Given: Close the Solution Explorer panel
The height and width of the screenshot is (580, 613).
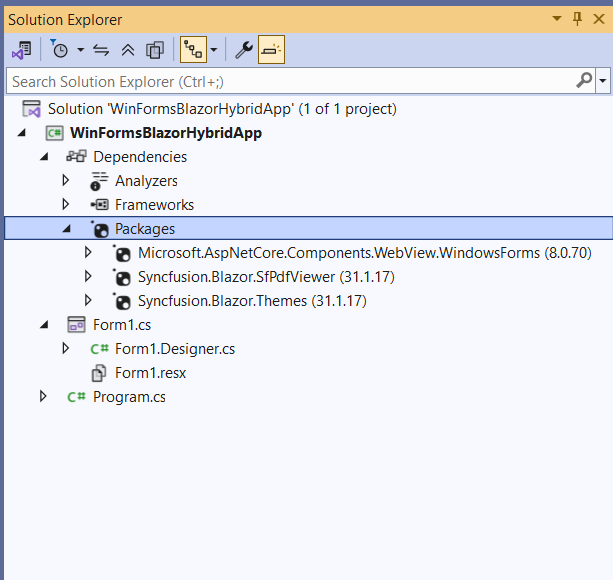Looking at the screenshot, I should 599,19.
